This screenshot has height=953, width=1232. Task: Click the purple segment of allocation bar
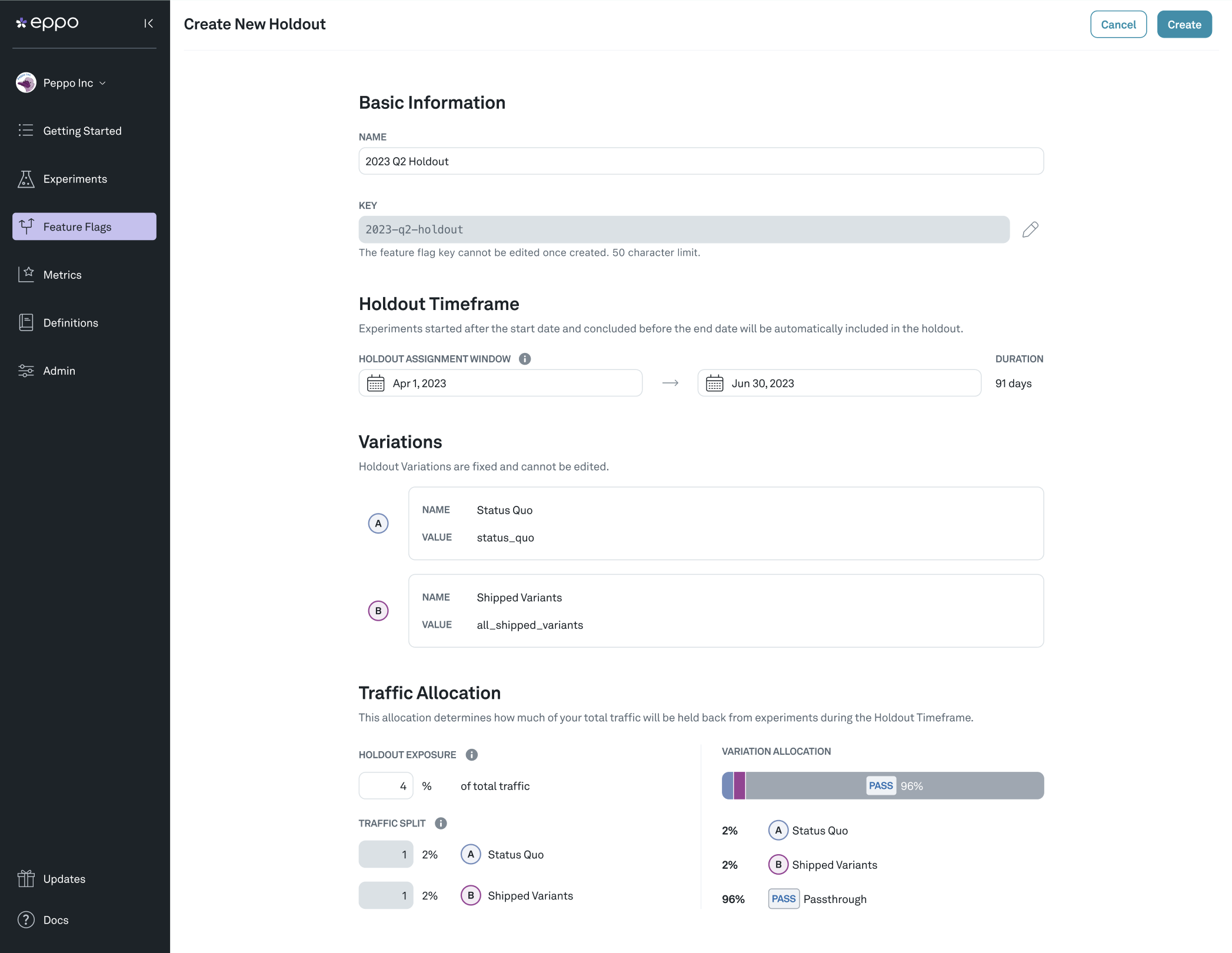click(740, 786)
